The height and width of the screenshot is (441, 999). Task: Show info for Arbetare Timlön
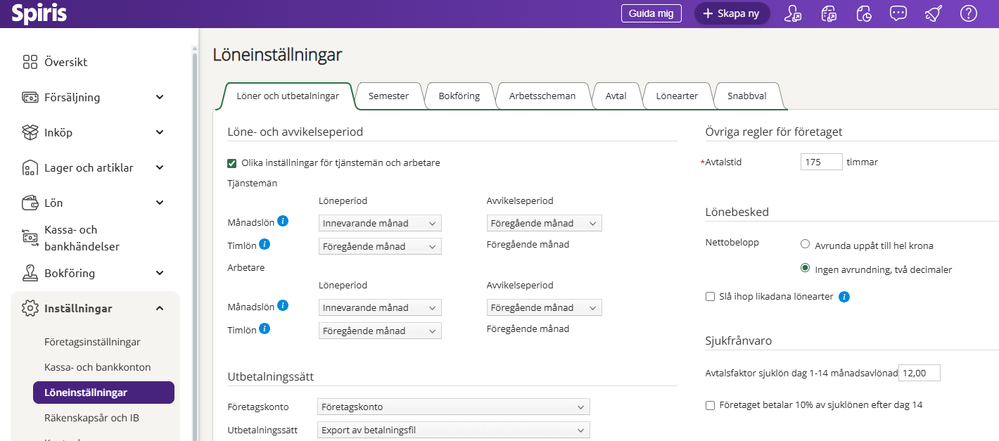[x=264, y=329]
